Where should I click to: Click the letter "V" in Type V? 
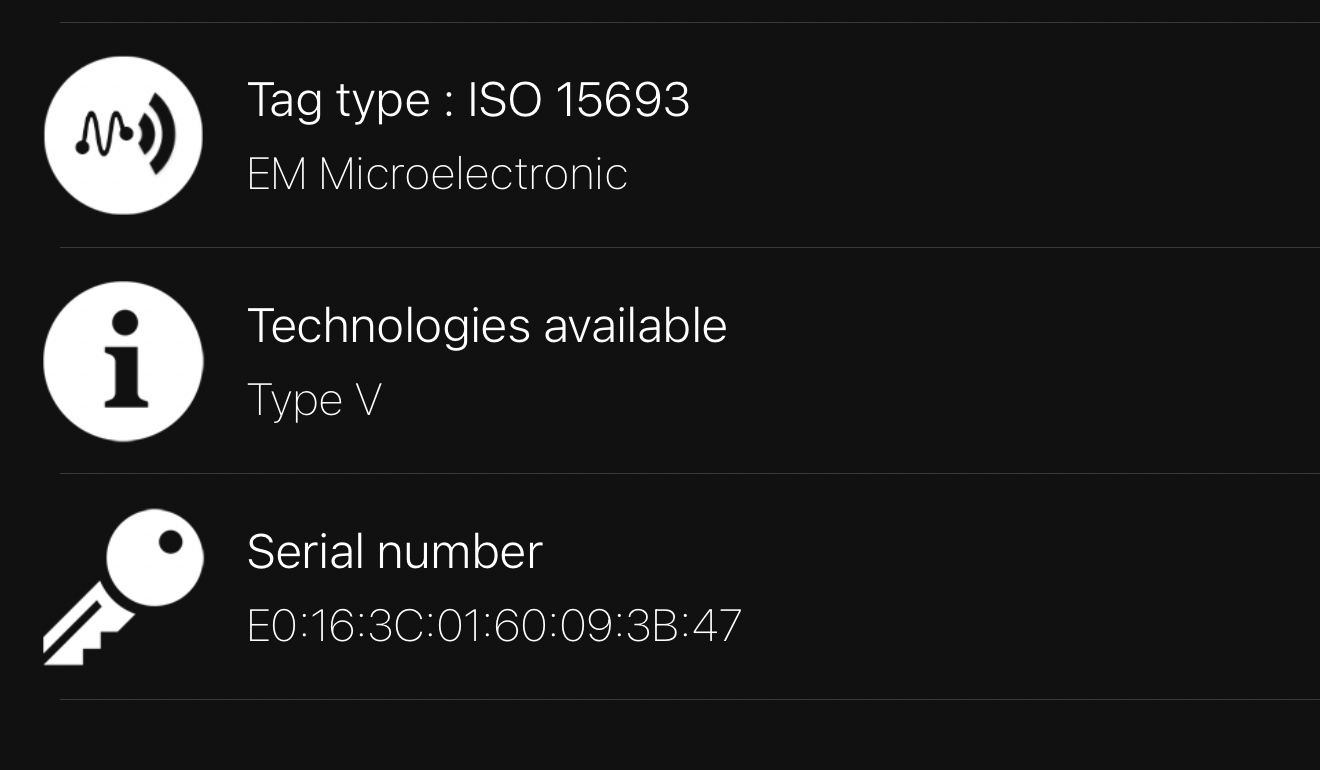(368, 400)
